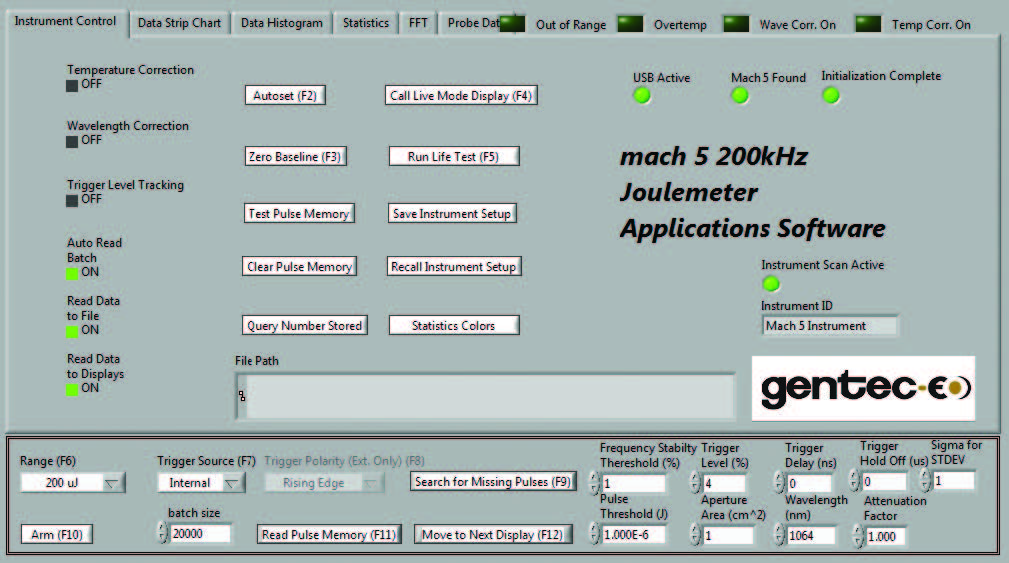This screenshot has width=1009, height=563.
Task: Enable Temperature Correction toggle
Action: tap(72, 86)
